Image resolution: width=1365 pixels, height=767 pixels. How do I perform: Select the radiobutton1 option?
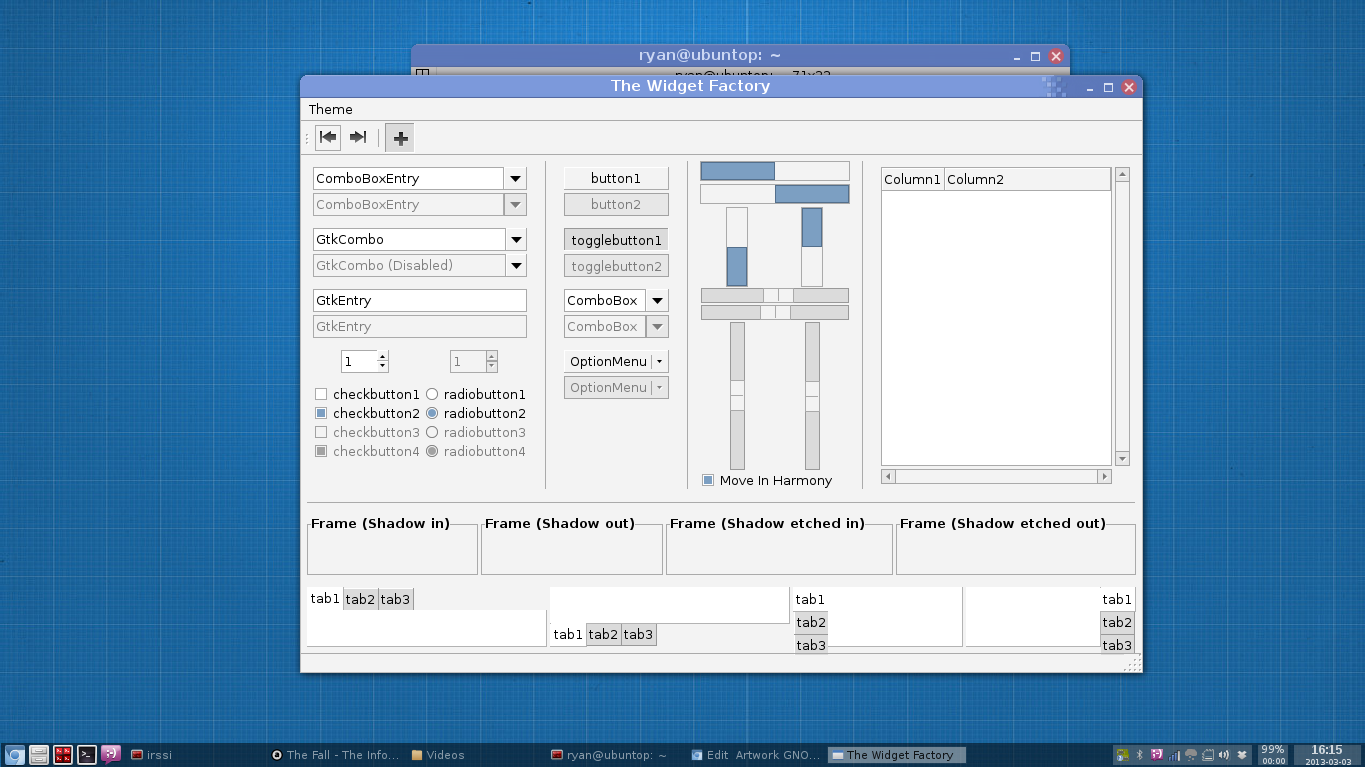[432, 395]
